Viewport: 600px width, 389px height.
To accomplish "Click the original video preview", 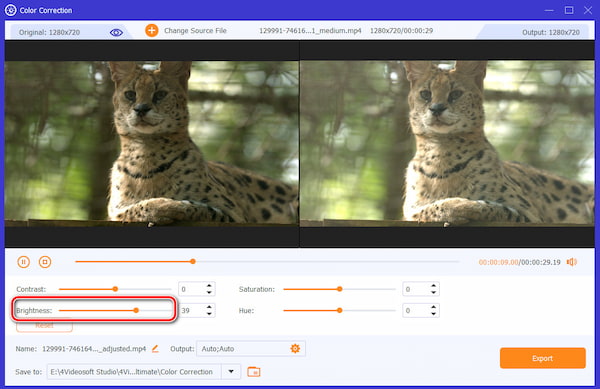I will (x=152, y=143).
